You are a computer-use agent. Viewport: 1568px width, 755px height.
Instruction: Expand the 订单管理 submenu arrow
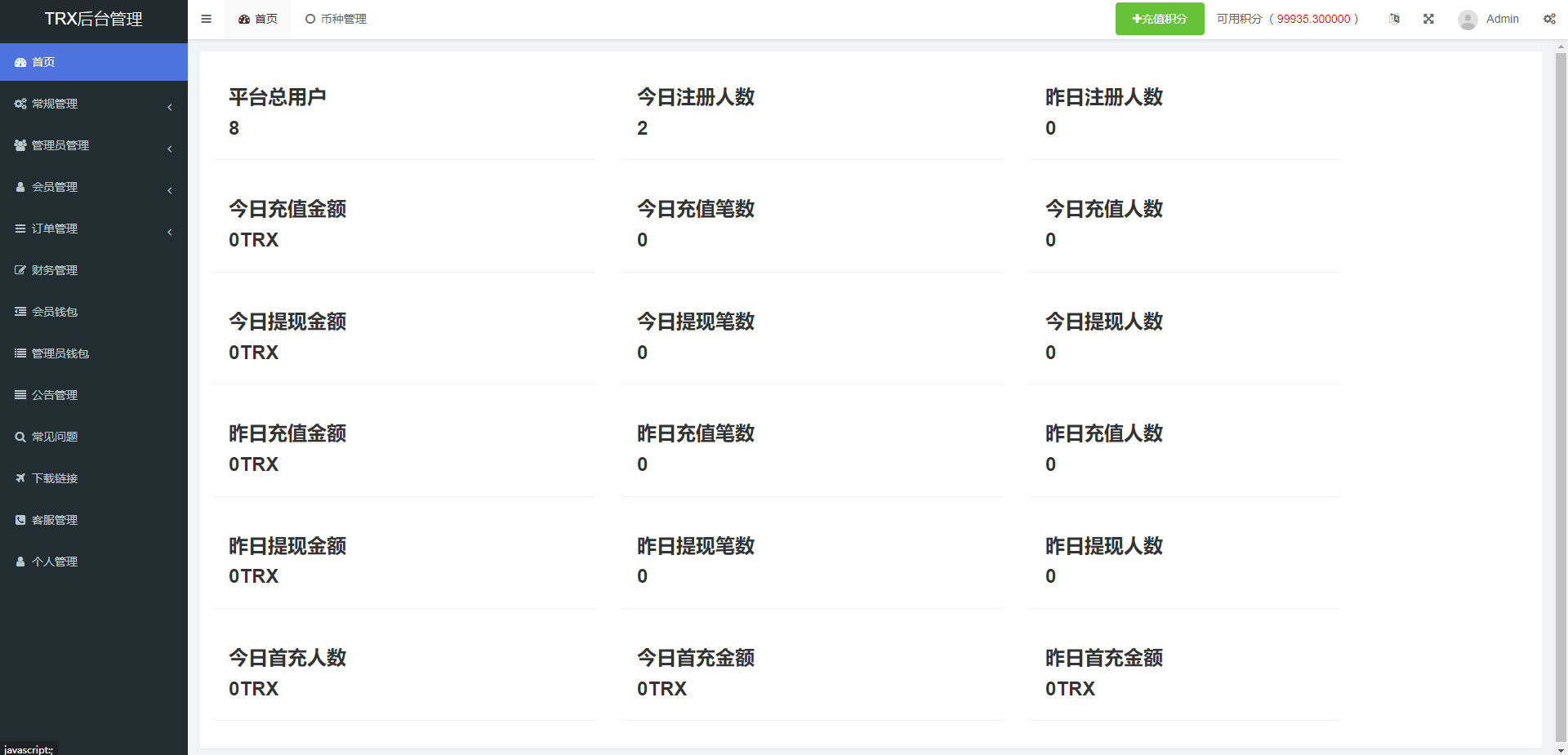click(170, 232)
